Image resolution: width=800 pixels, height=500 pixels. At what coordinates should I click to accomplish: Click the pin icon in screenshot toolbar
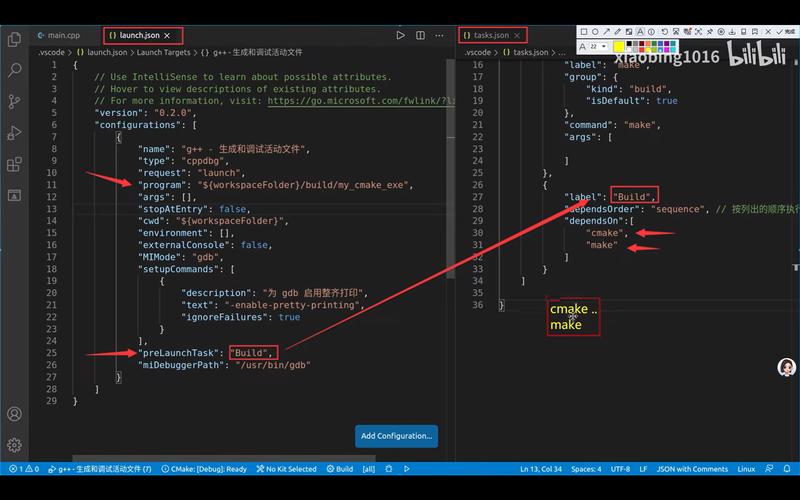(710, 32)
